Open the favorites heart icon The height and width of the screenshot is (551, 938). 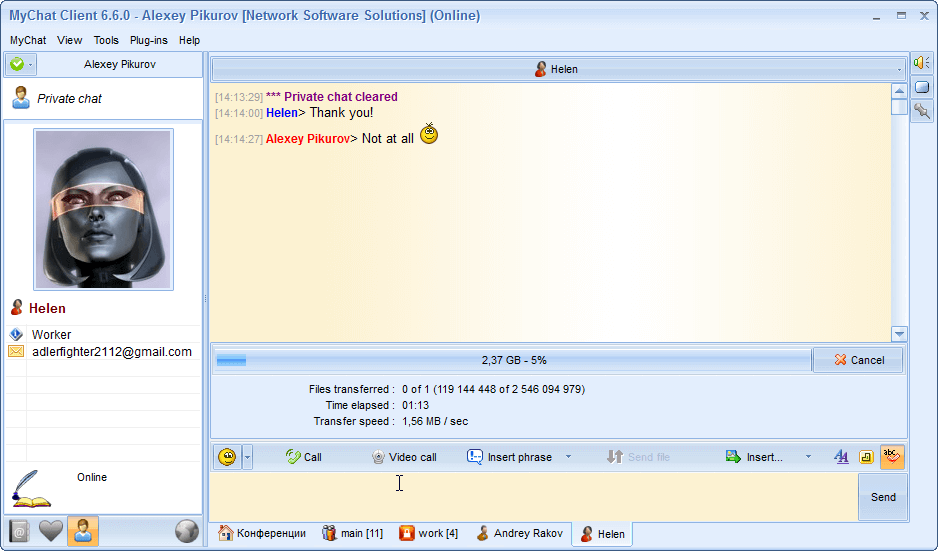point(51,531)
